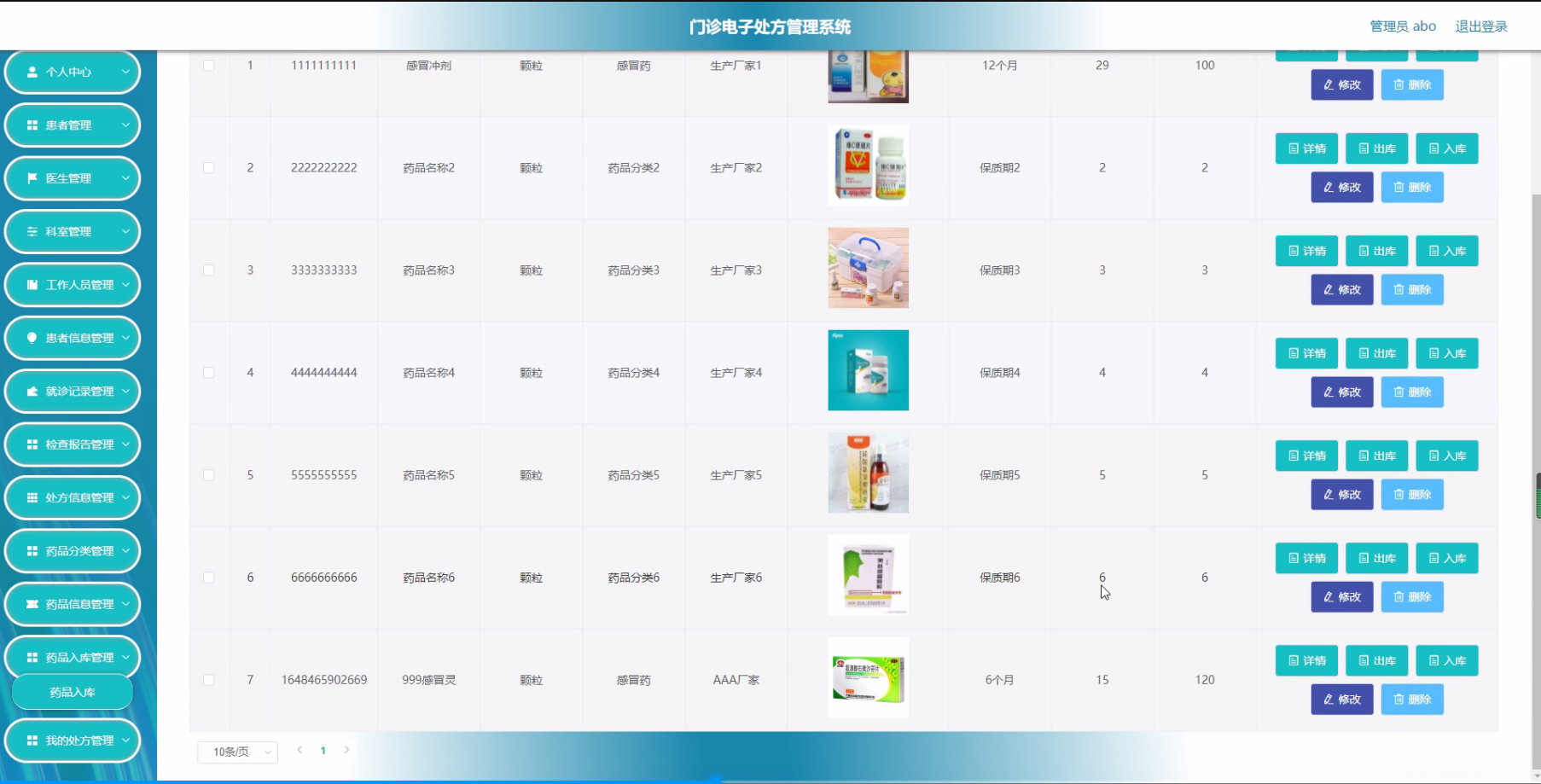Click 修改 for 药品名称6
This screenshot has height=784, width=1541.
pos(1342,596)
